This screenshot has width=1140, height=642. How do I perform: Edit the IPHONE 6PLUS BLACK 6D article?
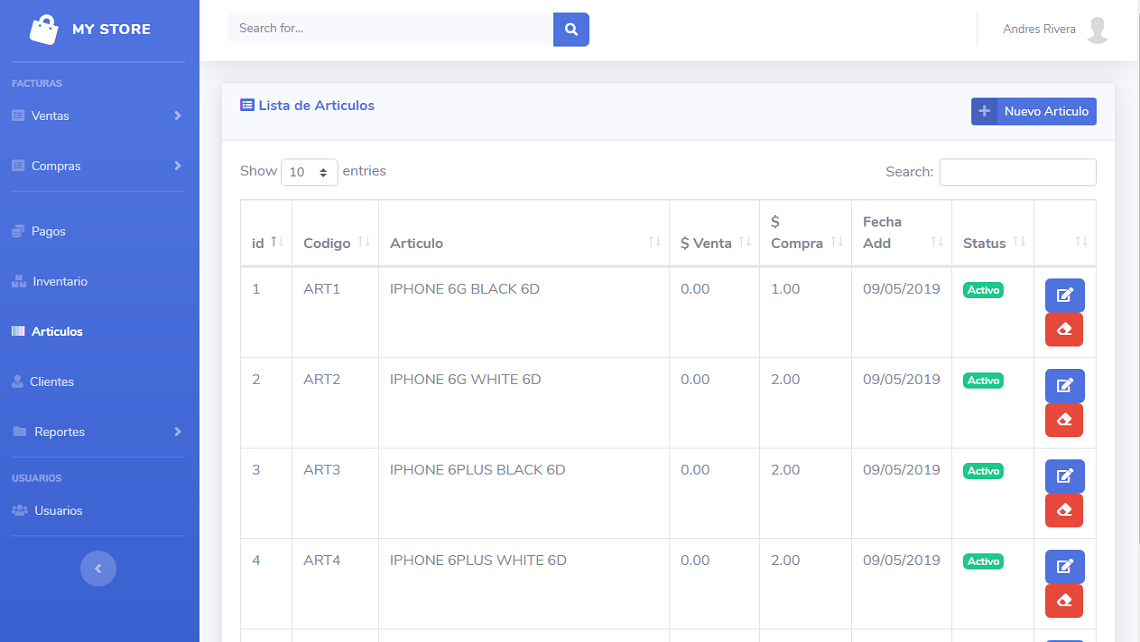tap(1064, 476)
